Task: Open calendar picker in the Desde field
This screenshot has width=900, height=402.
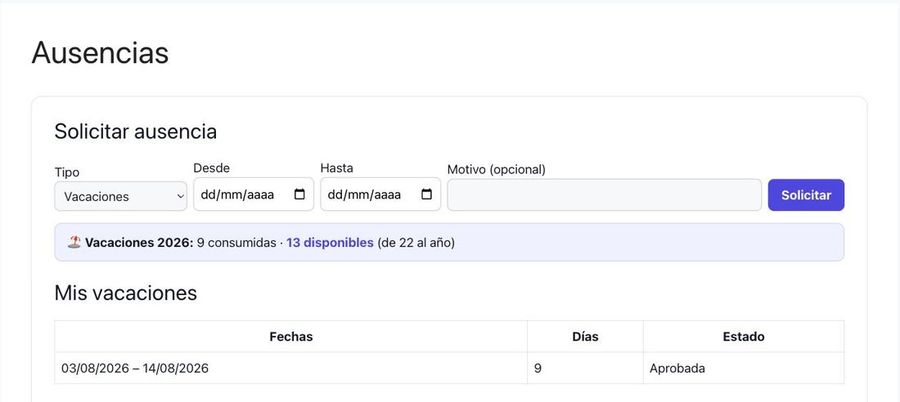Action: tap(300, 194)
